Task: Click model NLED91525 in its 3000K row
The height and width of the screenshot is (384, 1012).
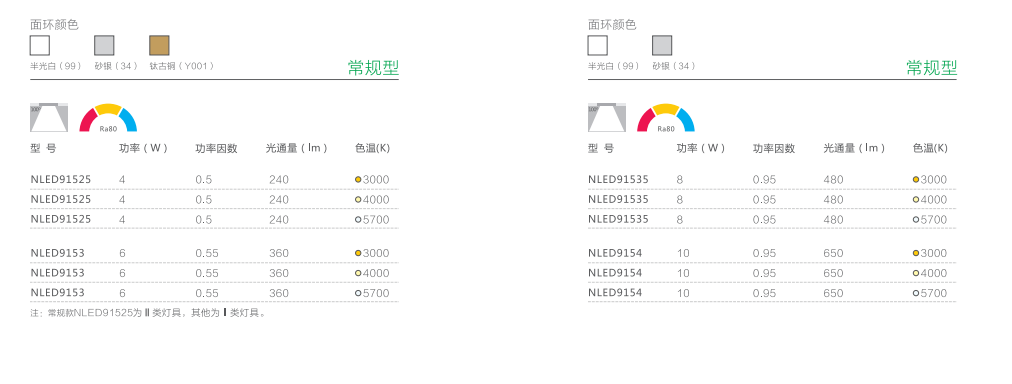Action: pos(61,179)
